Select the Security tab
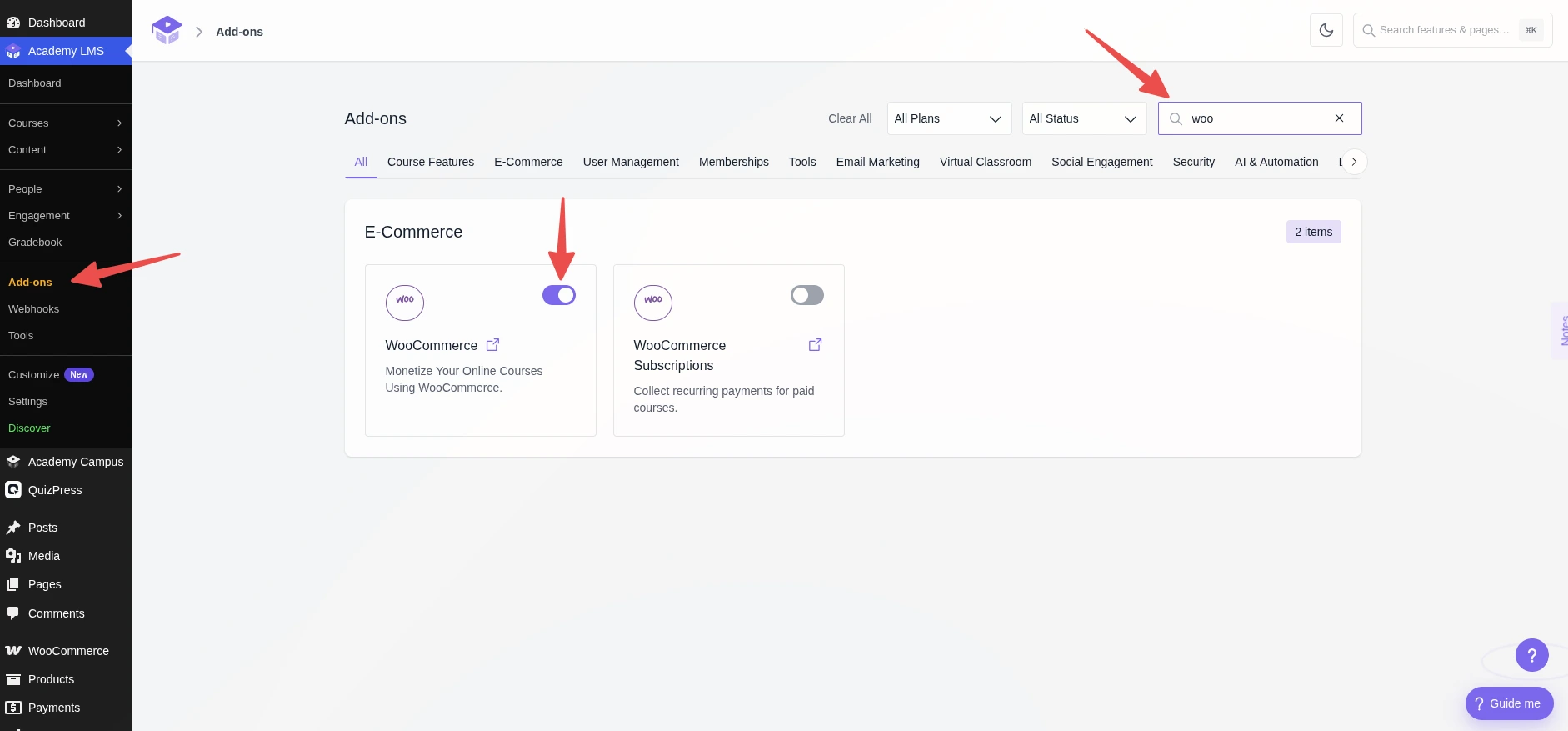 coord(1194,162)
